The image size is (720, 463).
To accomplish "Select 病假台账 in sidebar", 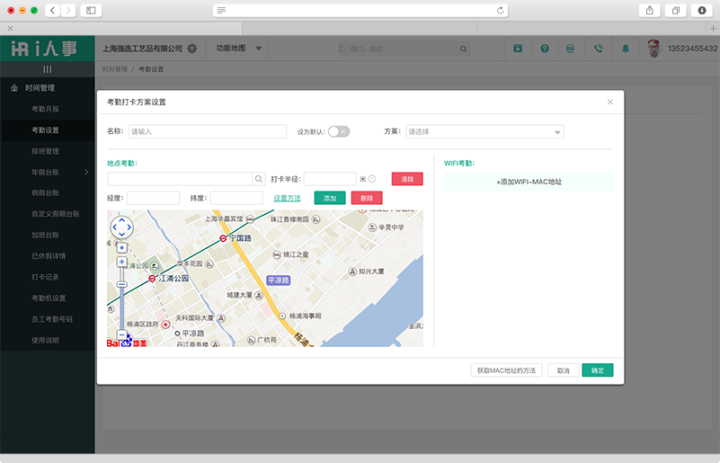I will 45,193.
